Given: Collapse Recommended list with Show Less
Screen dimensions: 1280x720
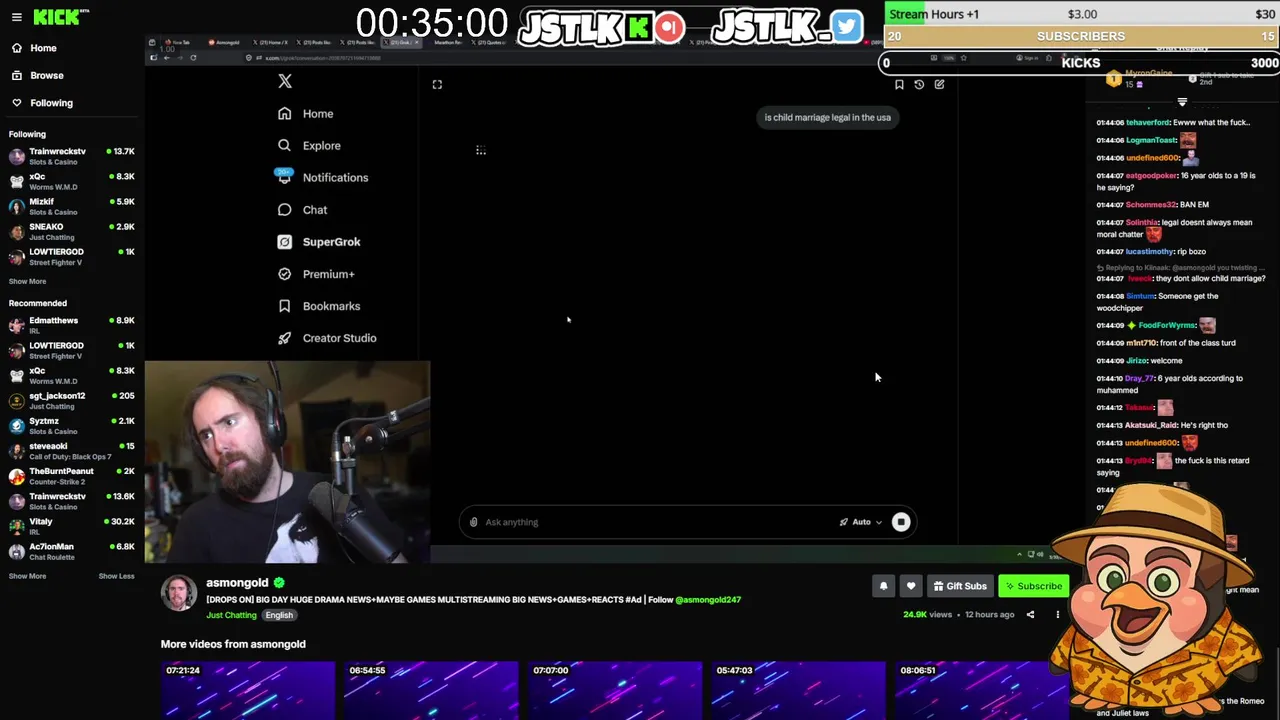Looking at the screenshot, I should click(116, 576).
